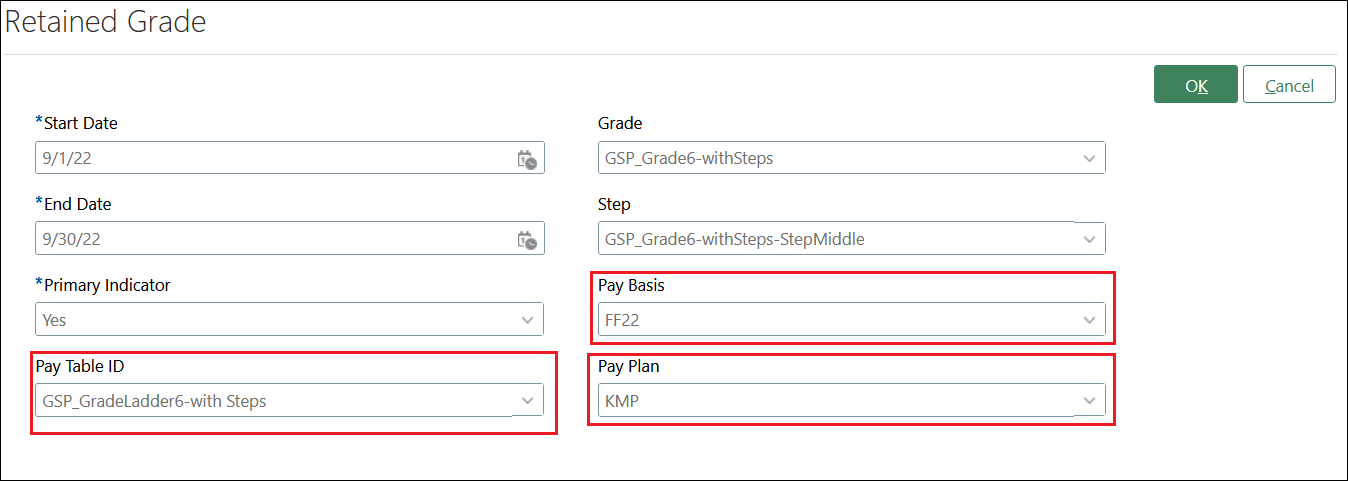This screenshot has height=481, width=1348.
Task: Expand the Step dropdown arrow
Action: pyautogui.click(x=1089, y=239)
